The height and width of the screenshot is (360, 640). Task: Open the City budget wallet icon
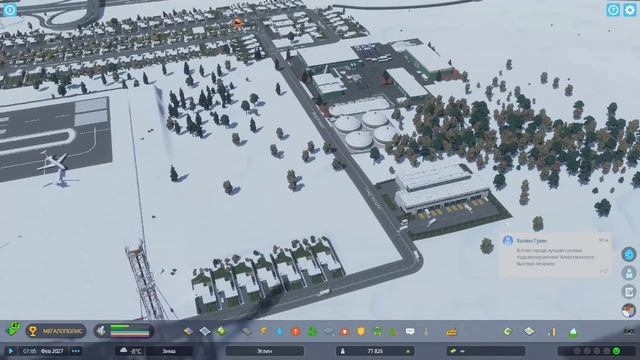tap(451, 332)
